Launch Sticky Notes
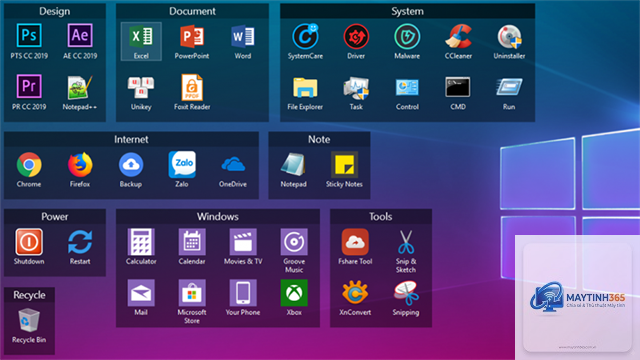This screenshot has width=640, height=360. click(344, 165)
